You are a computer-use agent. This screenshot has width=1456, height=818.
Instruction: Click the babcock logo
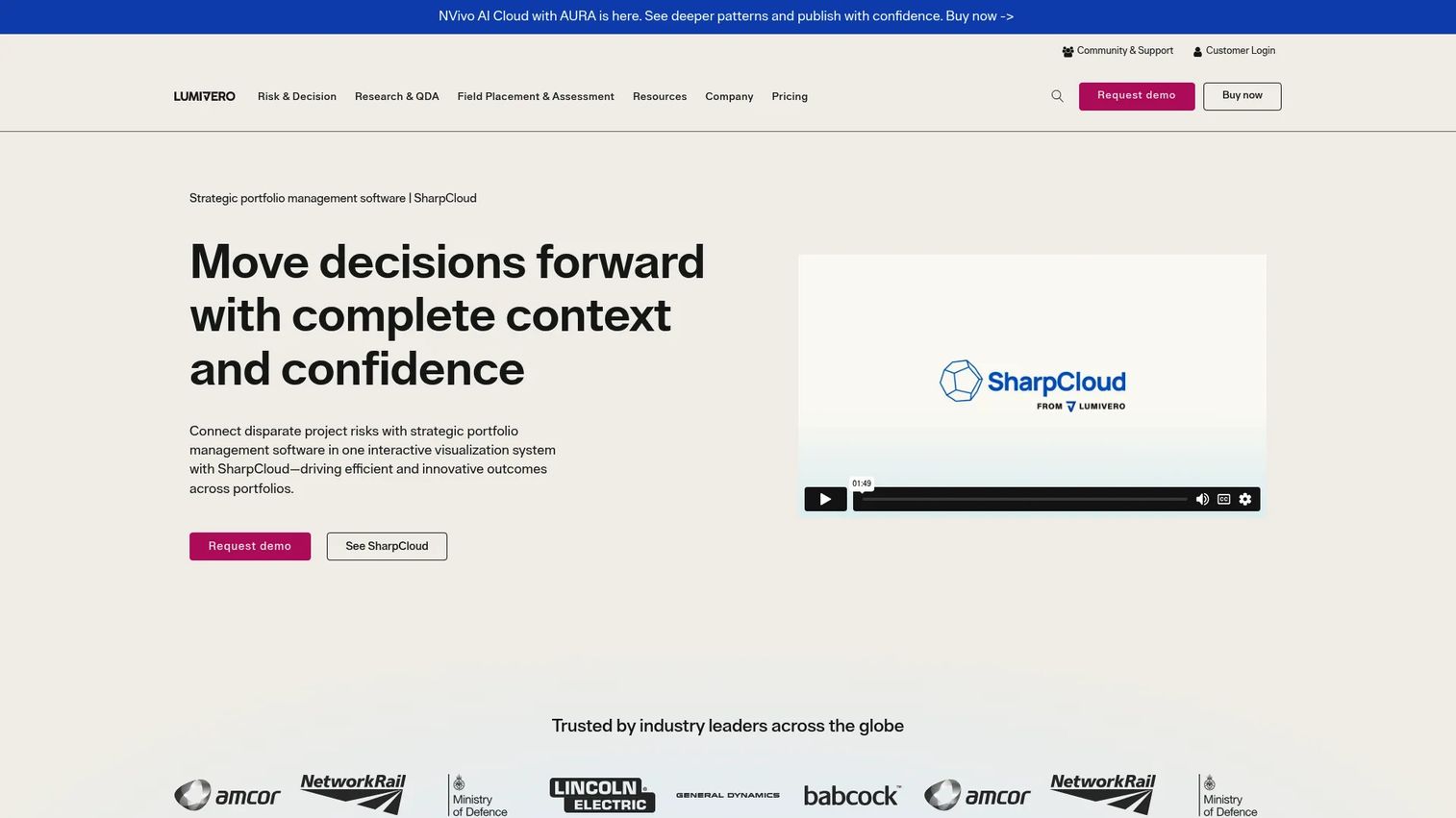click(x=852, y=795)
